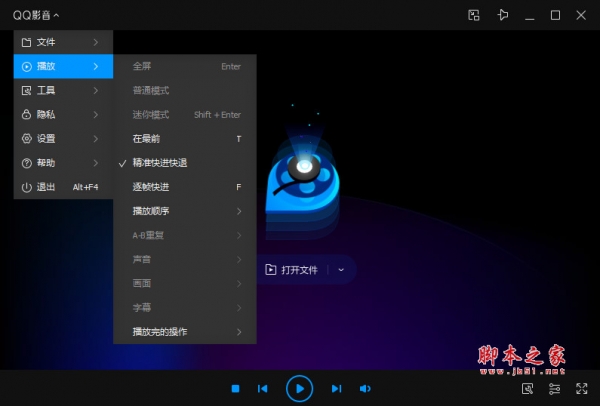
Task: Click the folder icon beside 文件
Action: [26, 42]
